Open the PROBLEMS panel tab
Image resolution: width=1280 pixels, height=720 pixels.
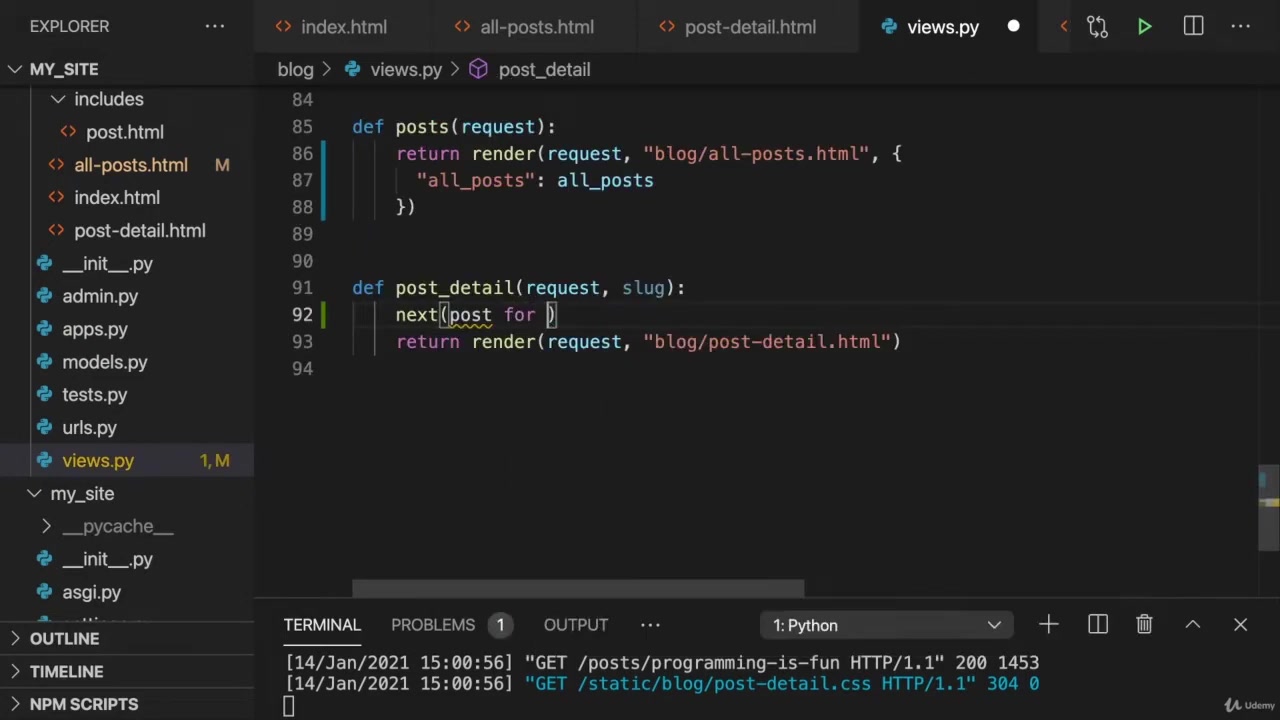433,625
